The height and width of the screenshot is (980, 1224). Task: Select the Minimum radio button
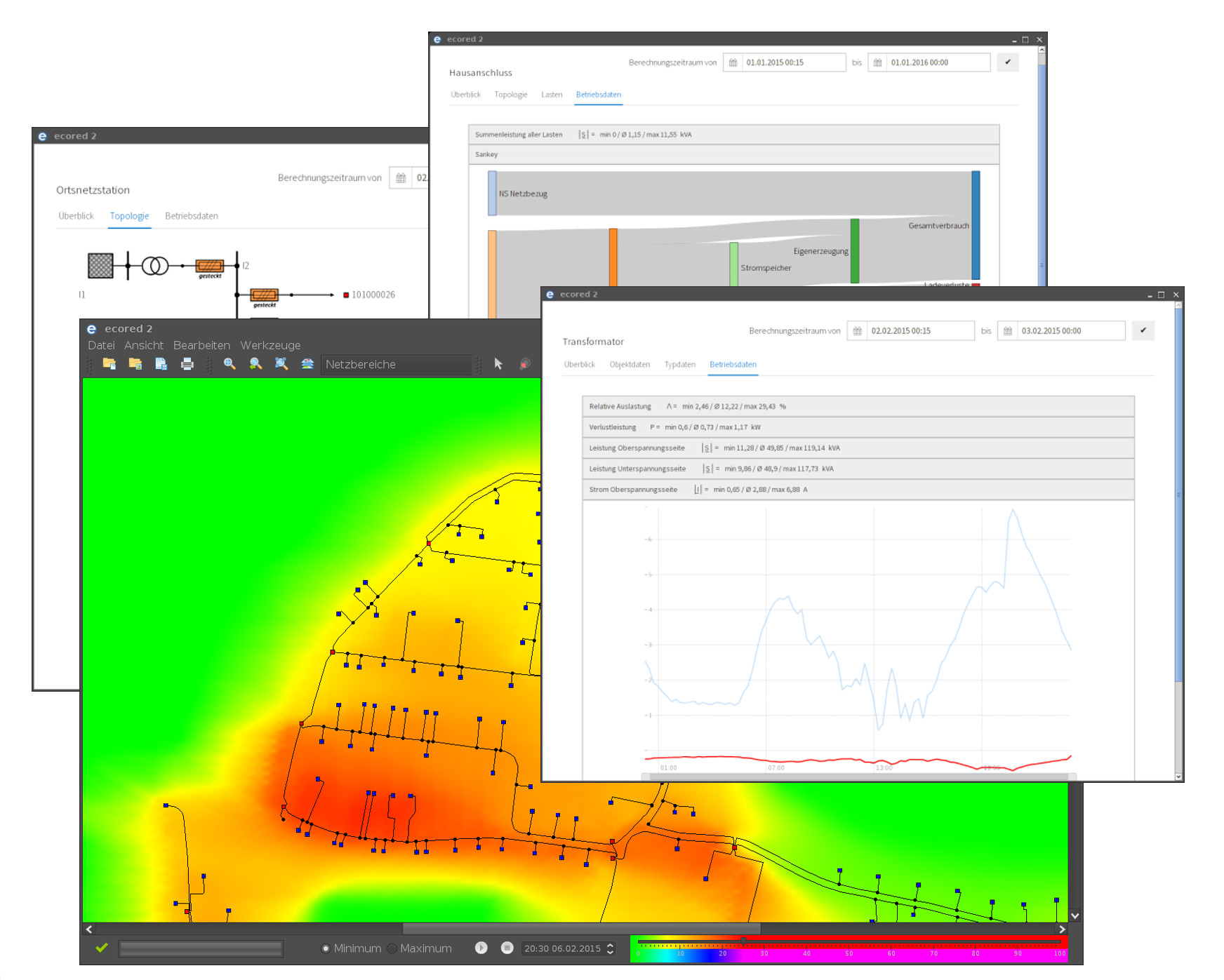click(x=326, y=948)
